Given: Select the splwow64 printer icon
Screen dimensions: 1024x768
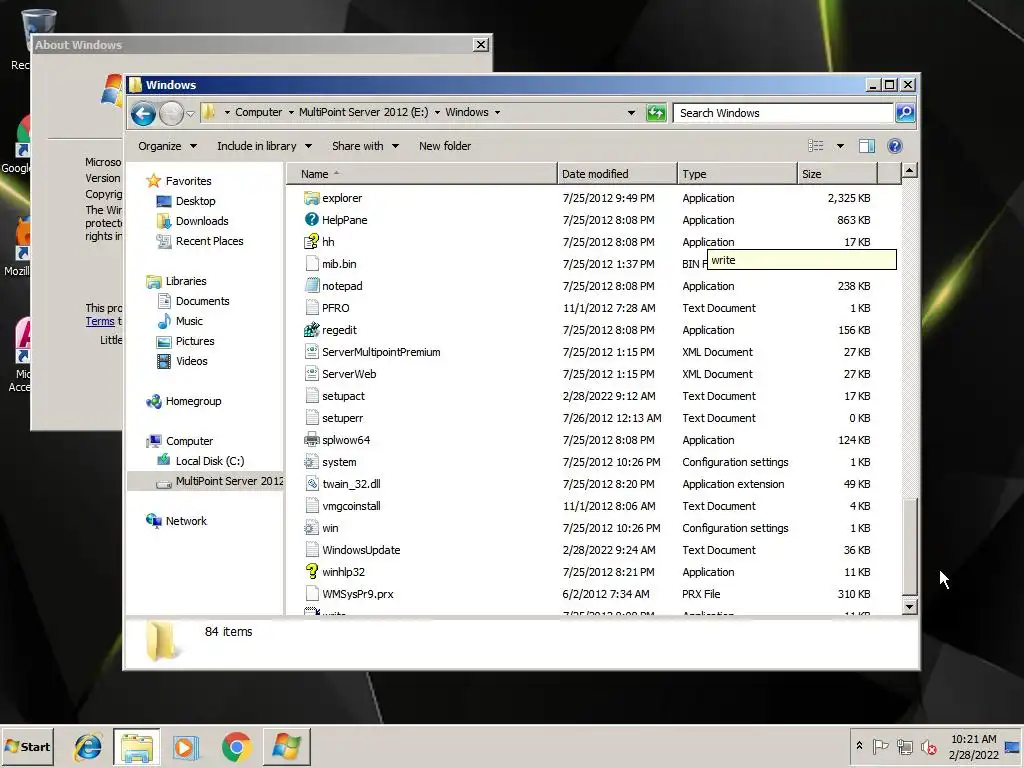Looking at the screenshot, I should [x=312, y=440].
